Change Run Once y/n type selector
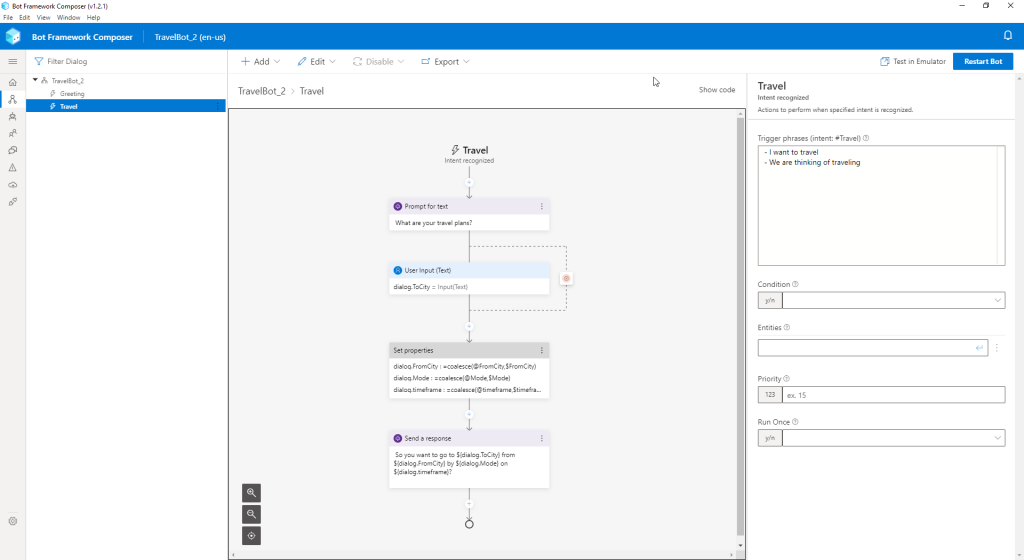1024x560 pixels. [x=770, y=438]
